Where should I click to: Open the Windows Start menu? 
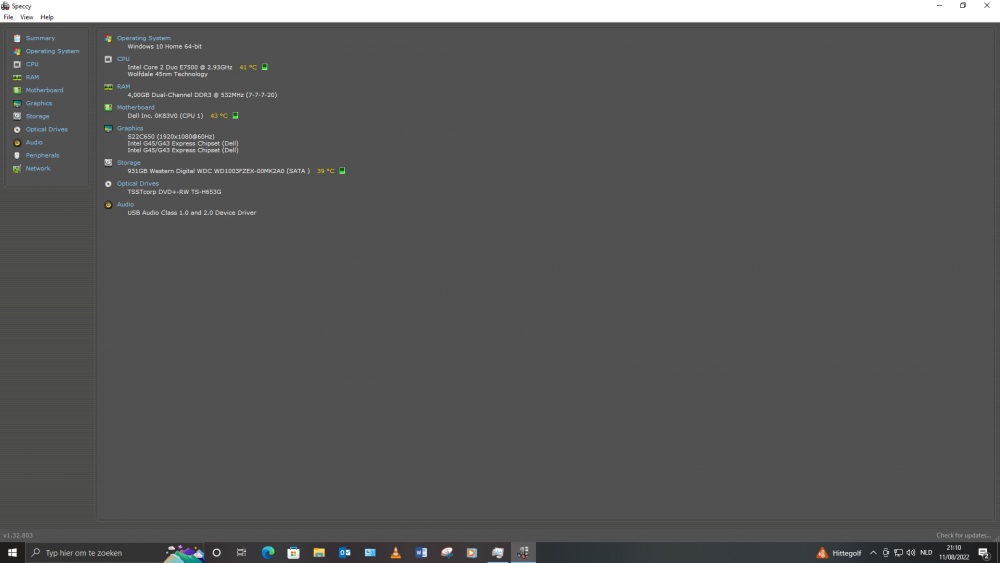(12, 553)
